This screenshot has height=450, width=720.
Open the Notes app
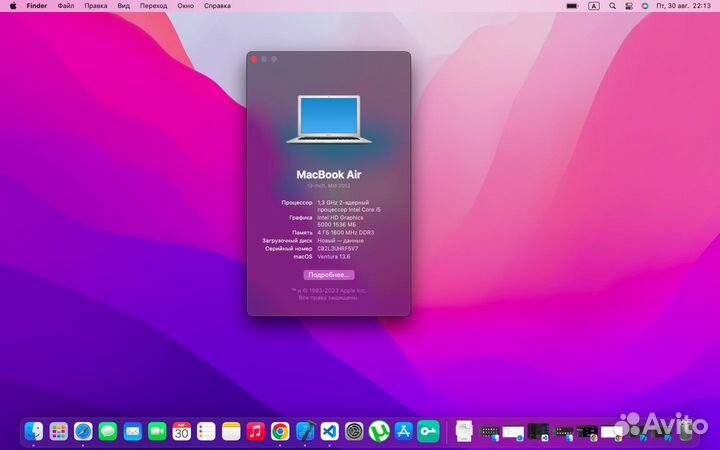[x=231, y=432]
